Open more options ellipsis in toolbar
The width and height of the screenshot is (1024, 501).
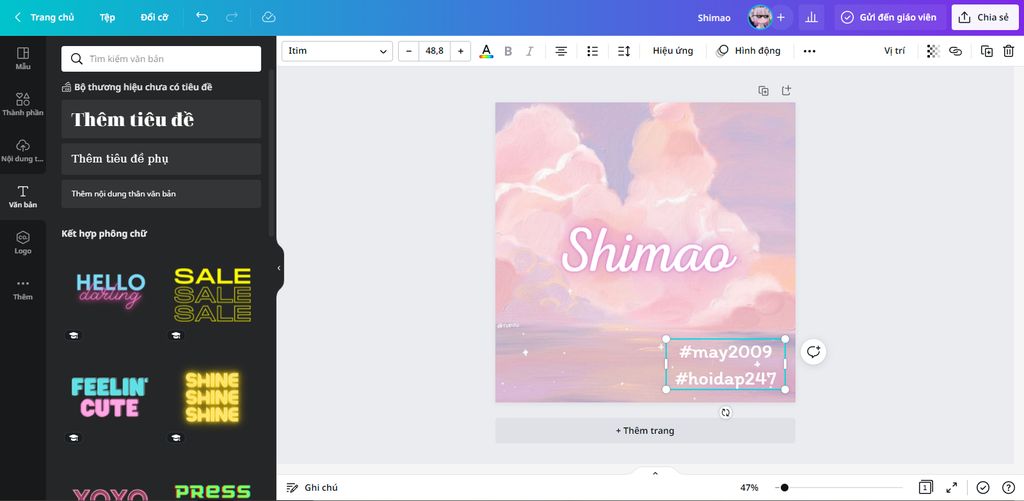809,51
